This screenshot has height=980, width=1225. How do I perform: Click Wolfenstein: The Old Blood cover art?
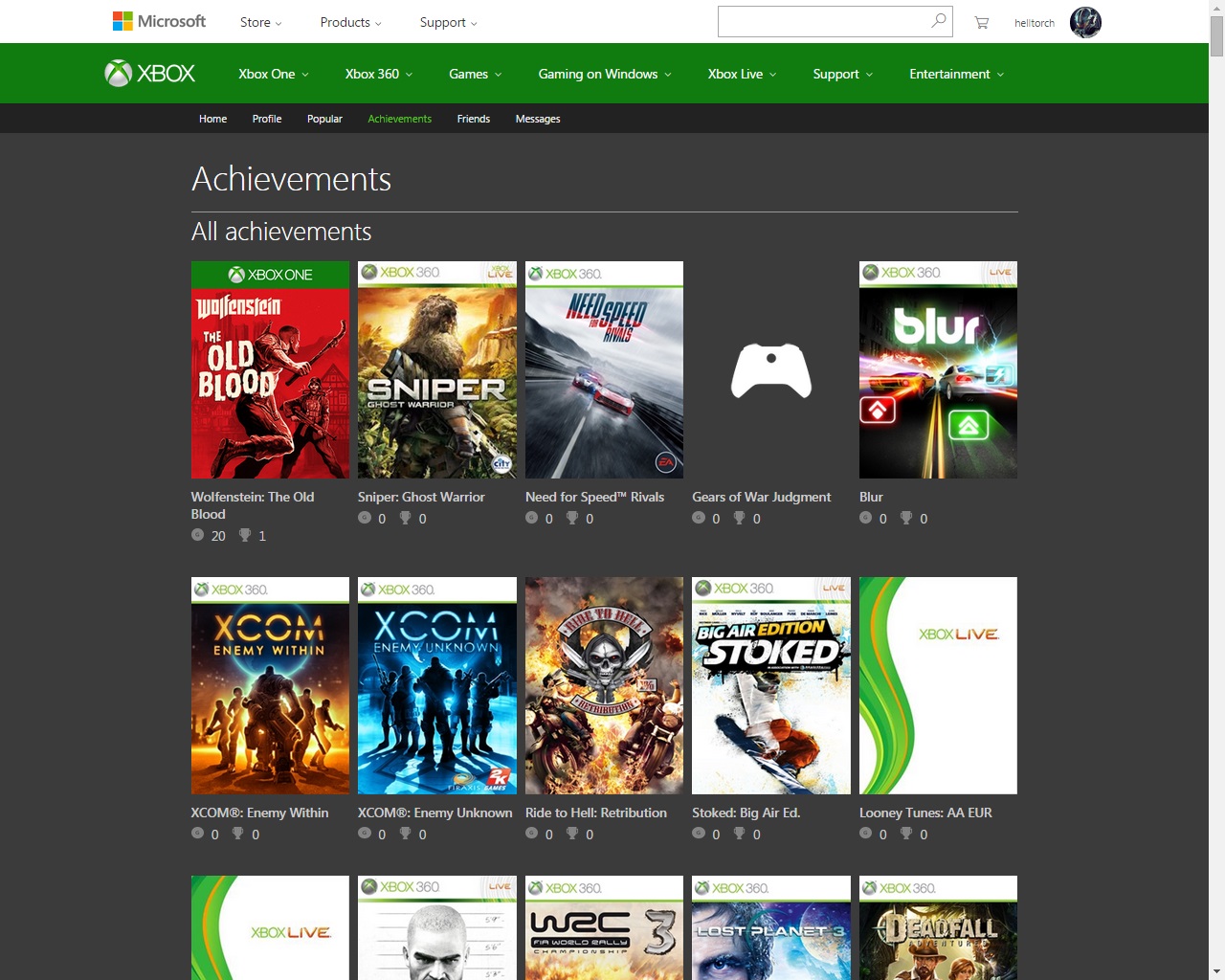click(x=270, y=369)
